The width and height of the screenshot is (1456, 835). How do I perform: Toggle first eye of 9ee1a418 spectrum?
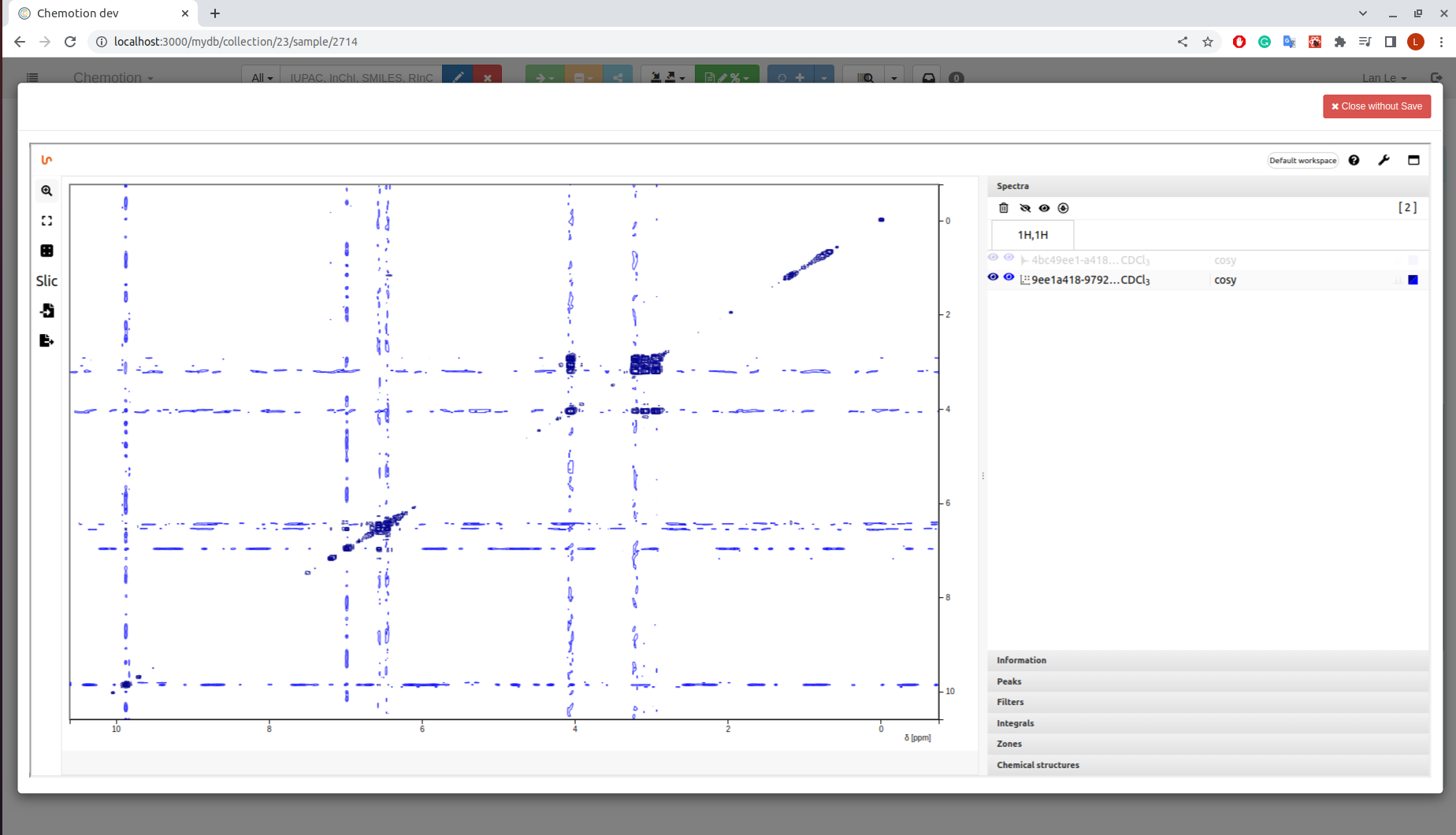click(x=993, y=277)
